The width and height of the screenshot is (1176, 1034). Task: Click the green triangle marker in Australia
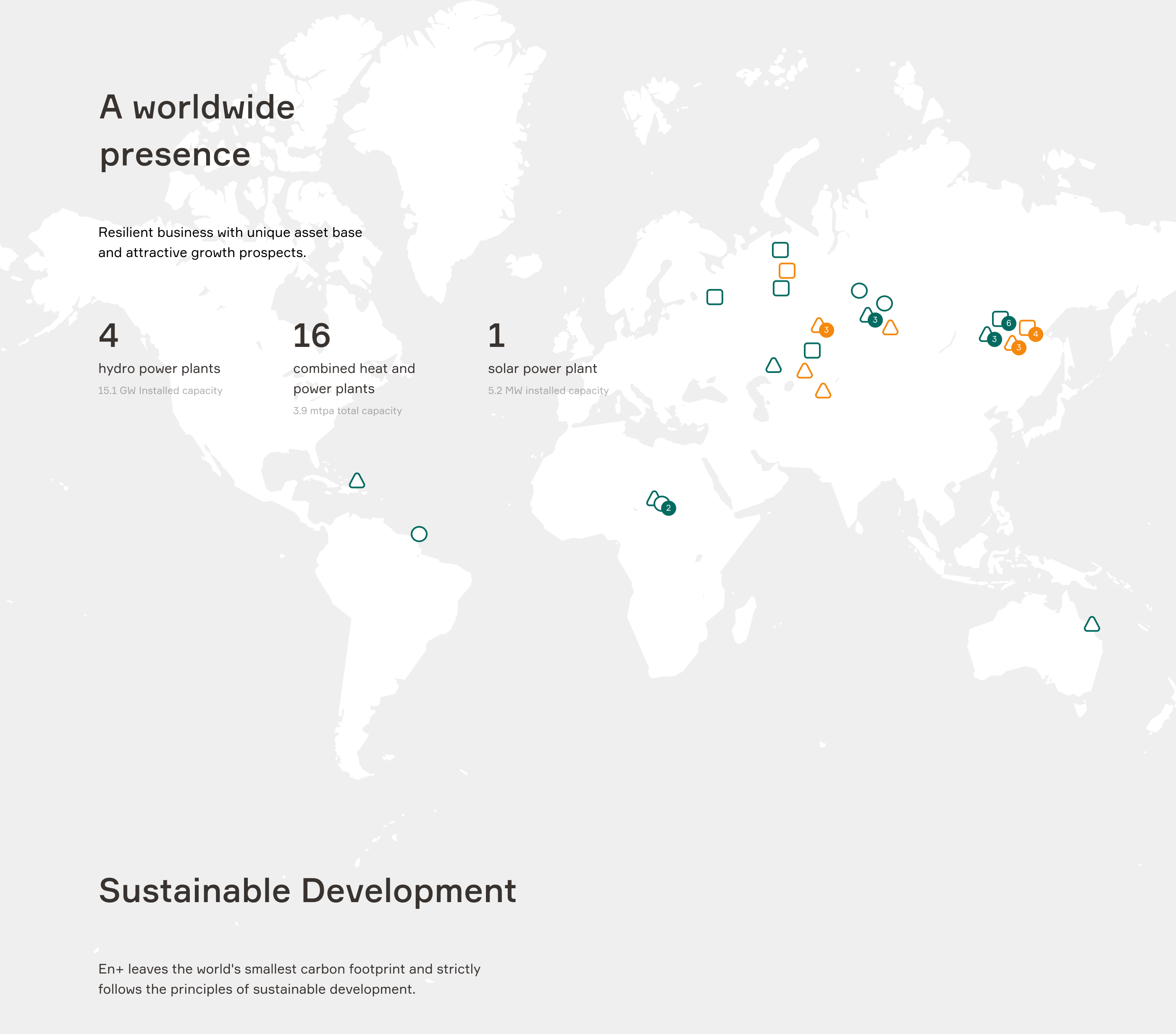(x=1092, y=625)
